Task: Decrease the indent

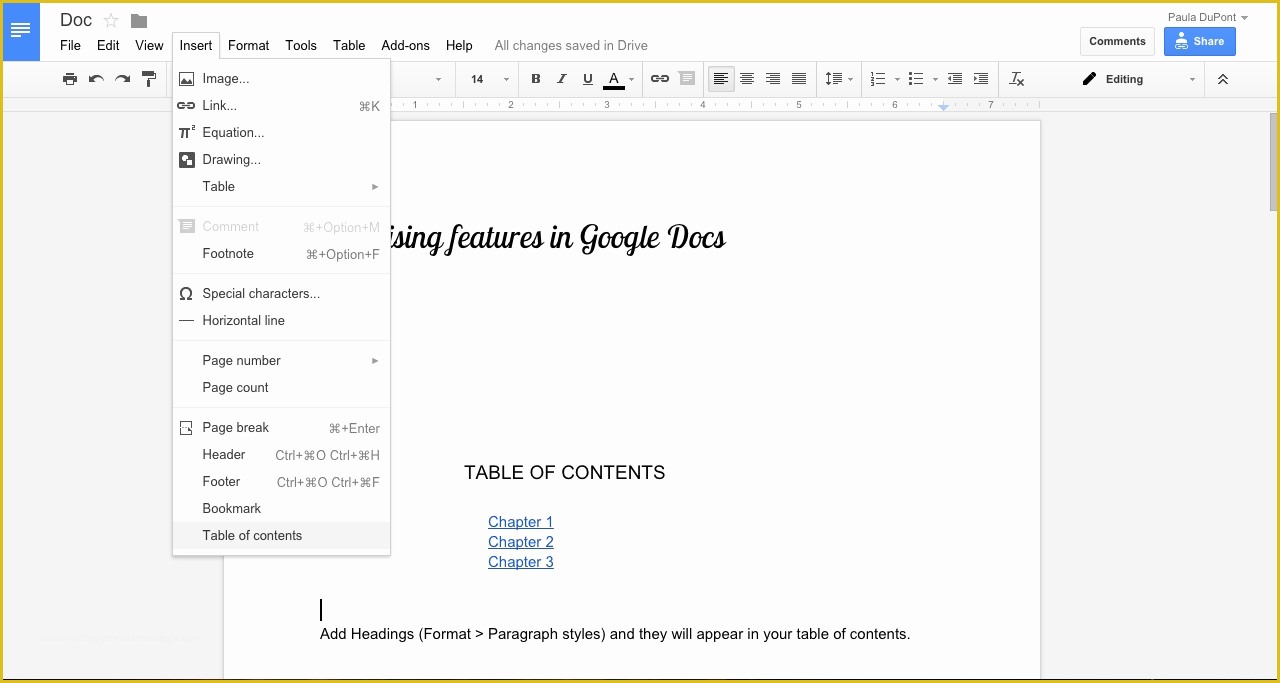Action: pos(955,79)
